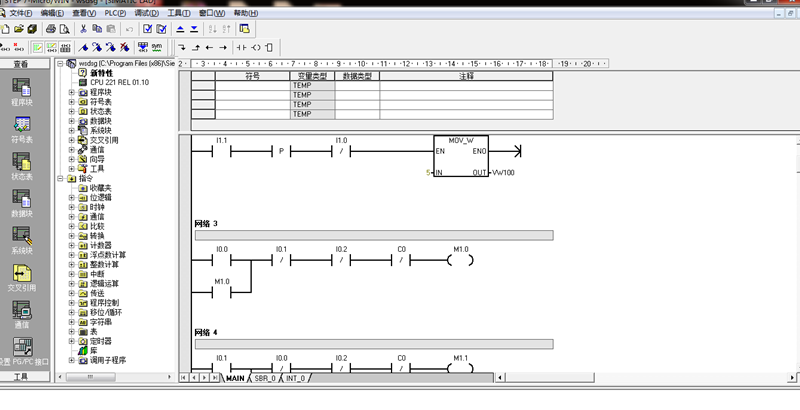The image size is (800, 410).
Task: Expand the 传送 instruction folder
Action: [x=71, y=293]
